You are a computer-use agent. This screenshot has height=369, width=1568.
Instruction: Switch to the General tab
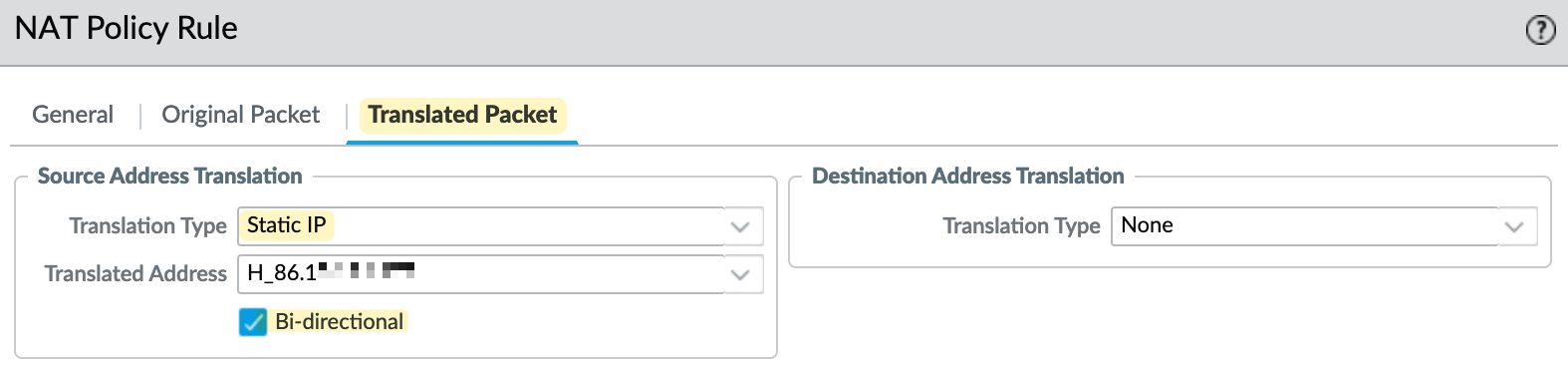coord(73,115)
